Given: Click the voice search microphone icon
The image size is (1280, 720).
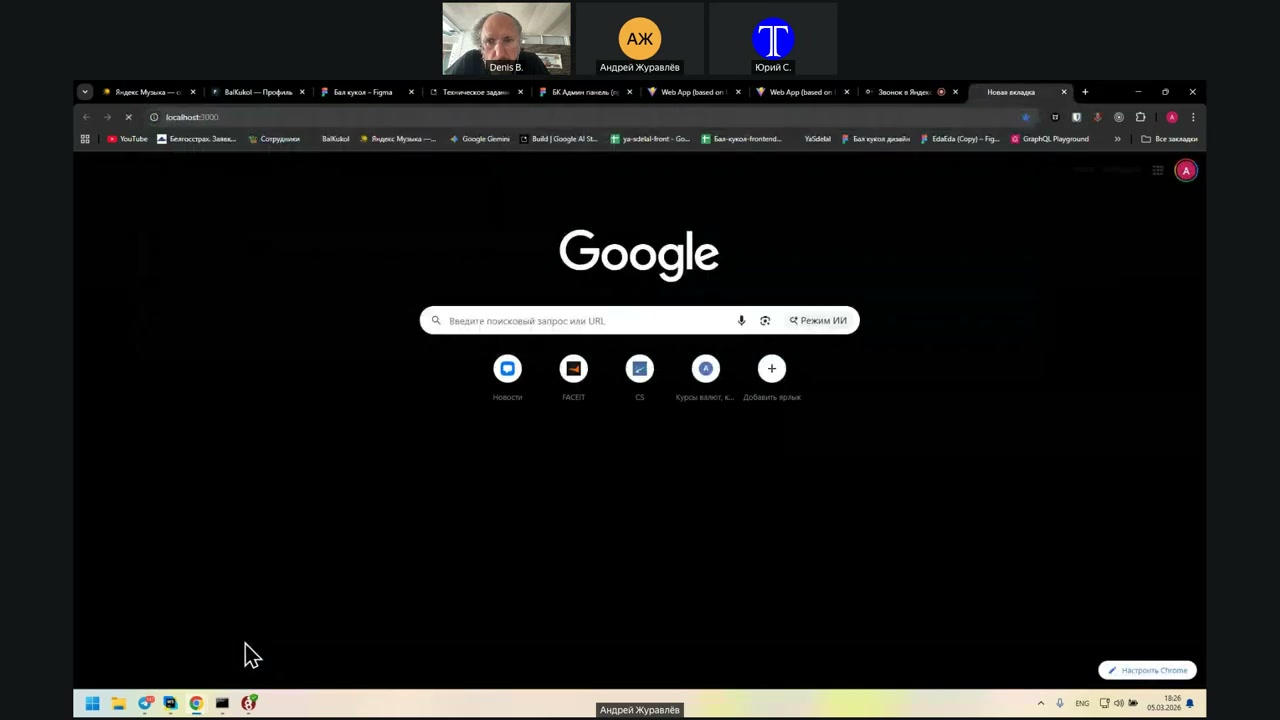Looking at the screenshot, I should click(741, 321).
